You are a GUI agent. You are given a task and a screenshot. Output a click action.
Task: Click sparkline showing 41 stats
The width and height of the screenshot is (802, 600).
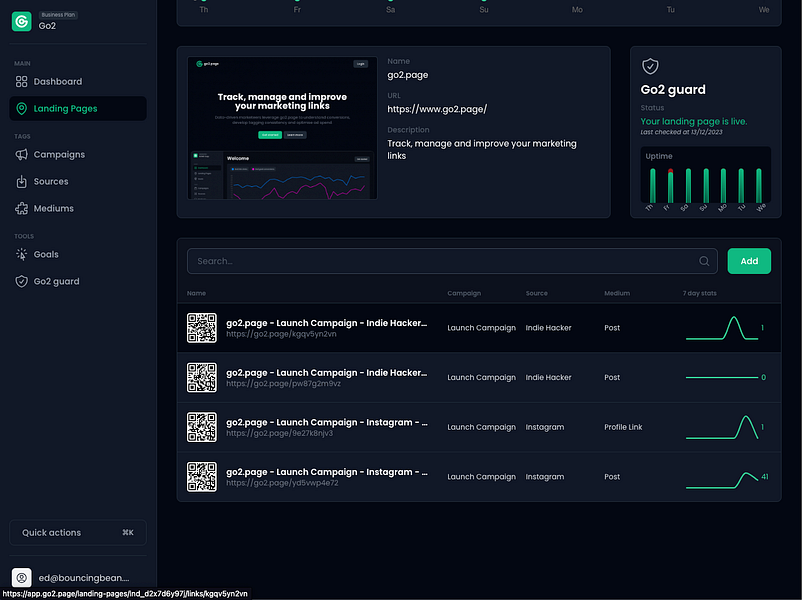(722, 480)
